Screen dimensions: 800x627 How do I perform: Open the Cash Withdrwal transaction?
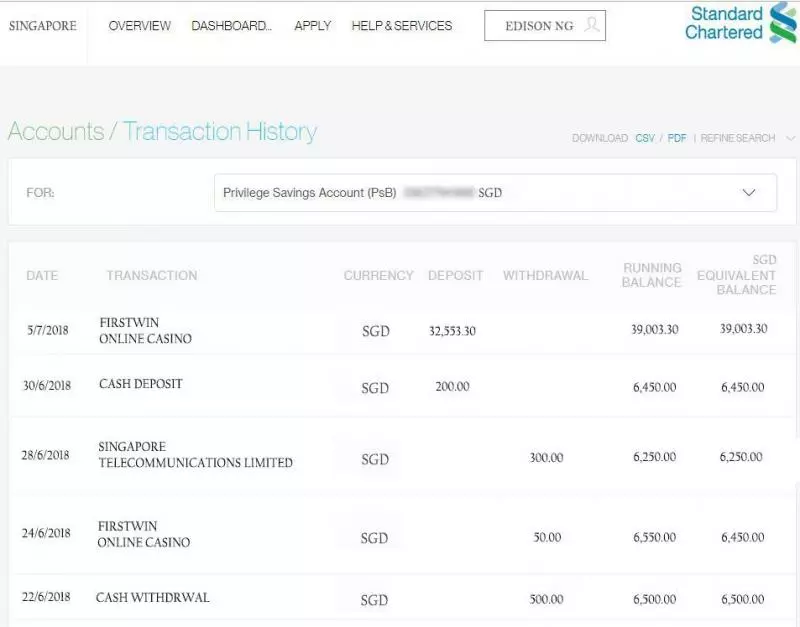(153, 597)
